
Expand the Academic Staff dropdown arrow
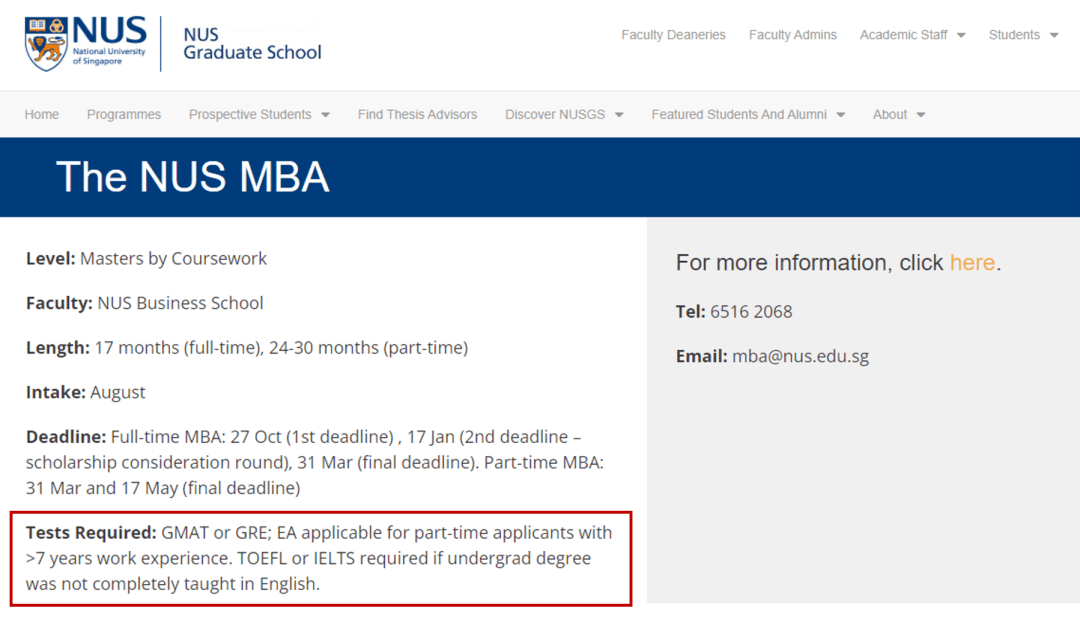[x=961, y=35]
